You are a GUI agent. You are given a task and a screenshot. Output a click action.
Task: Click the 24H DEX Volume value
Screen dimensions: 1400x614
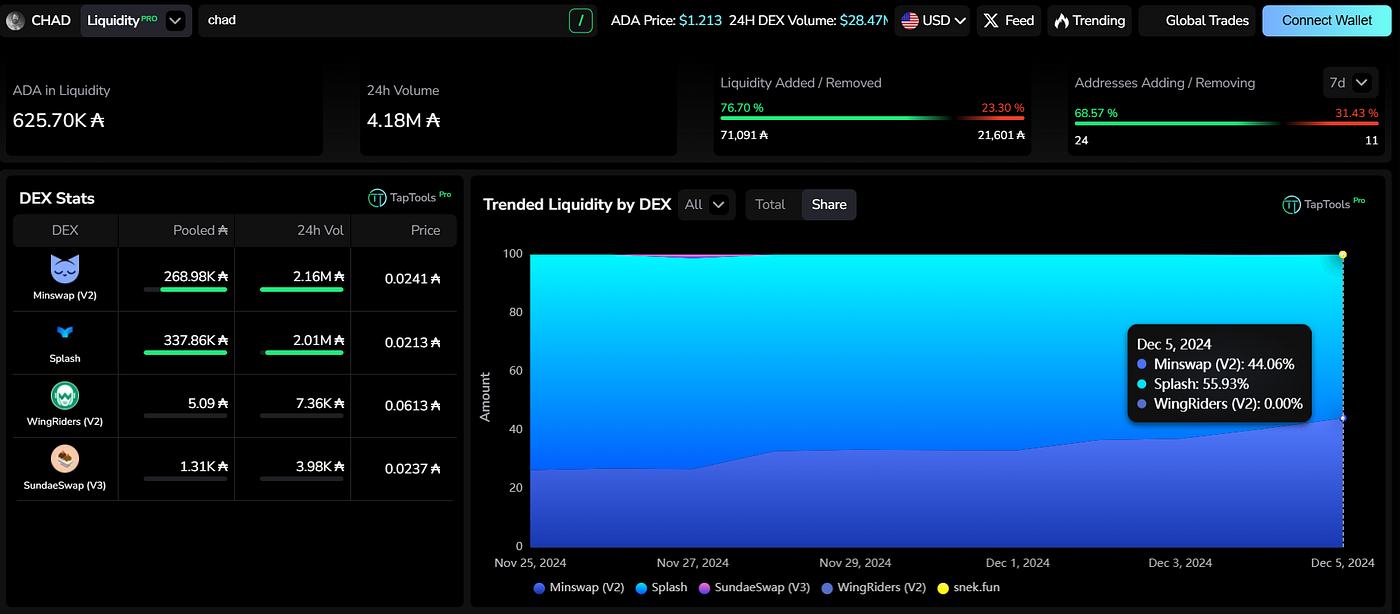pyautogui.click(x=863, y=20)
